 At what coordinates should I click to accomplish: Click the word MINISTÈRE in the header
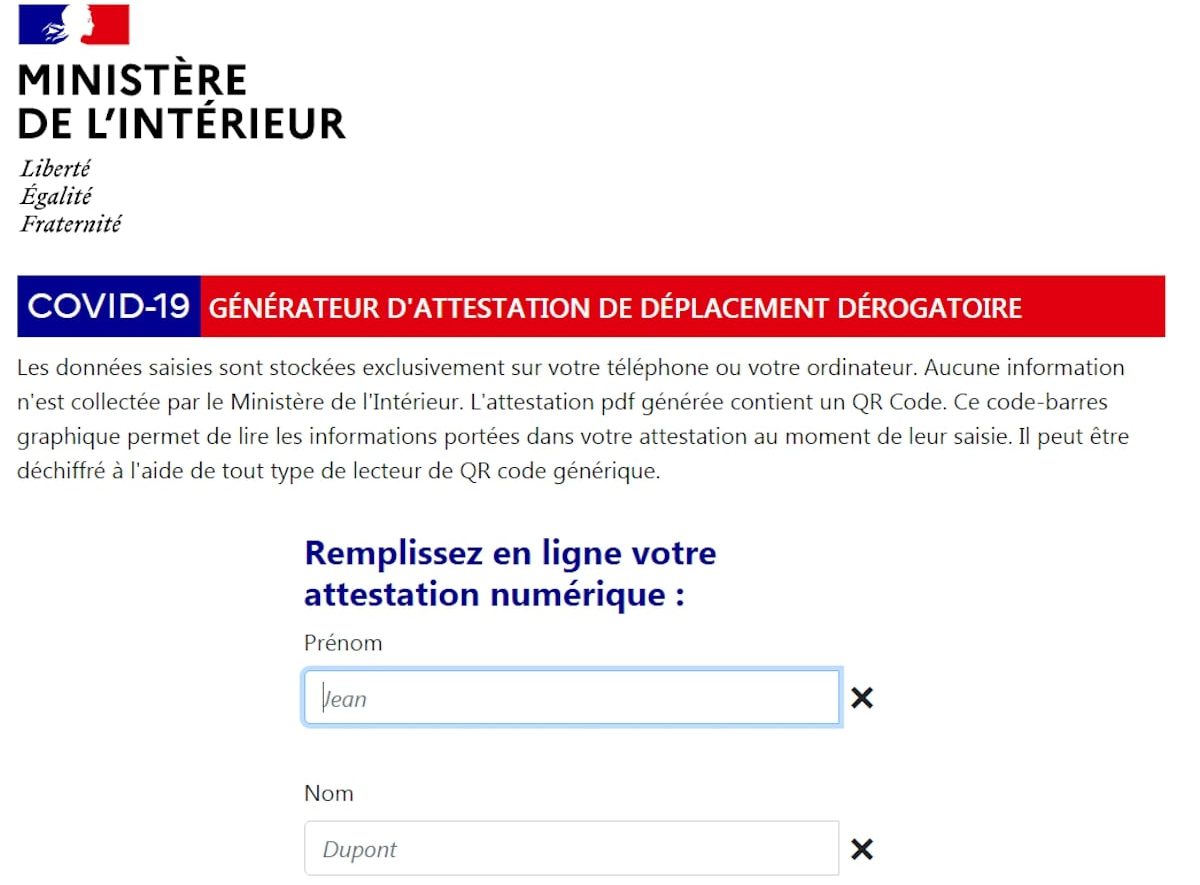(x=132, y=80)
